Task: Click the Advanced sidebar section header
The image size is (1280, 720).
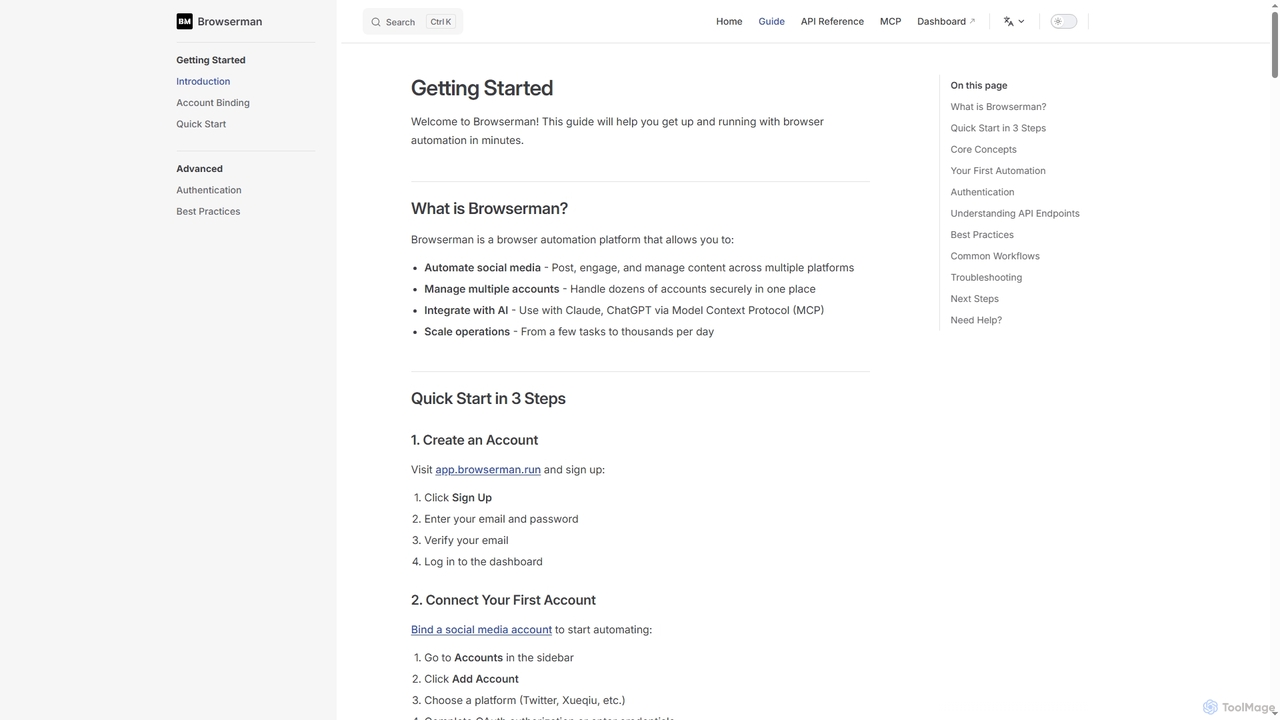Action: point(199,169)
